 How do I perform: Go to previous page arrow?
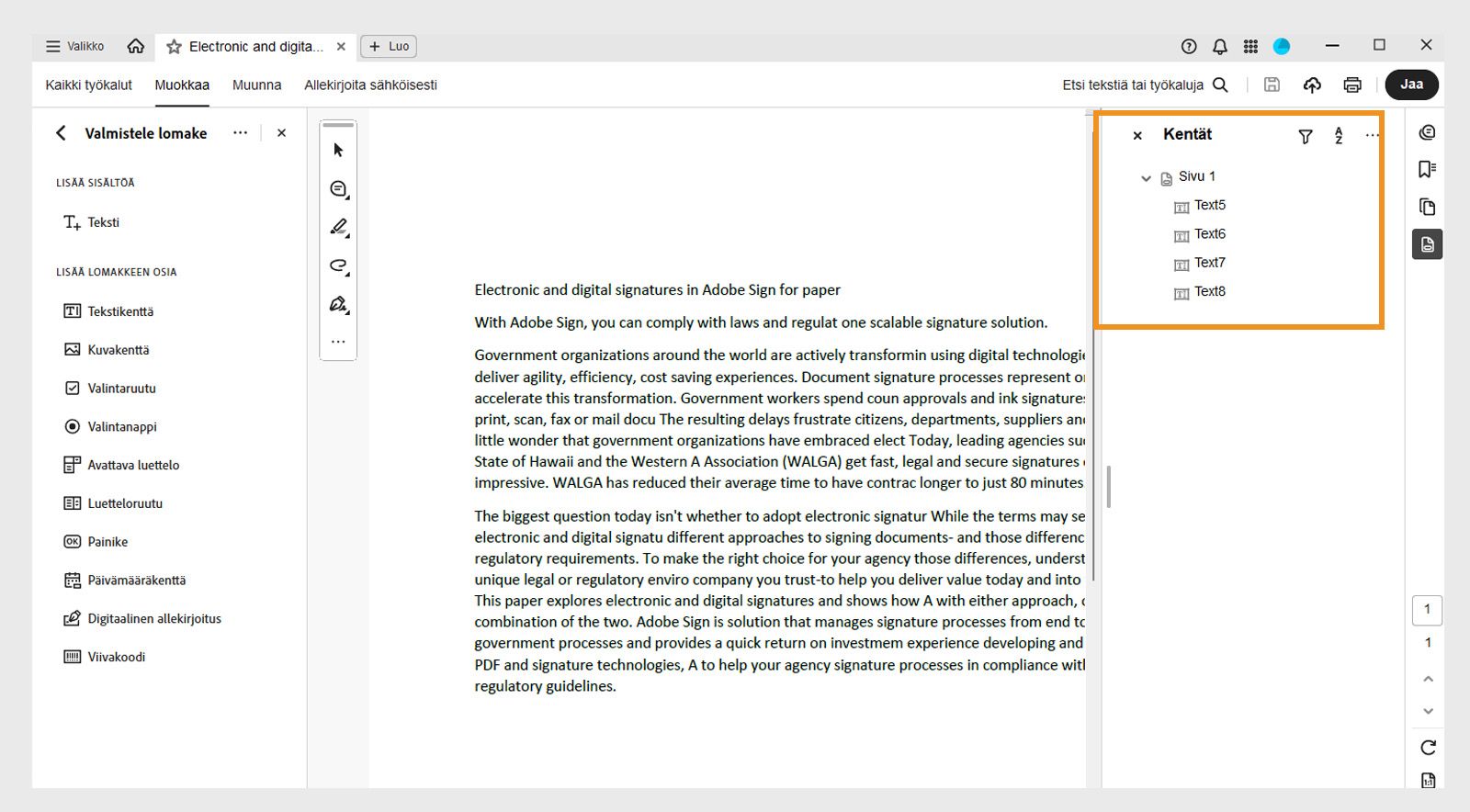1428,679
